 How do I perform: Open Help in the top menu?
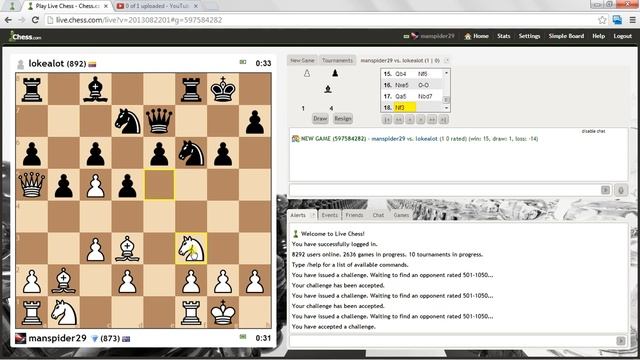tap(598, 36)
